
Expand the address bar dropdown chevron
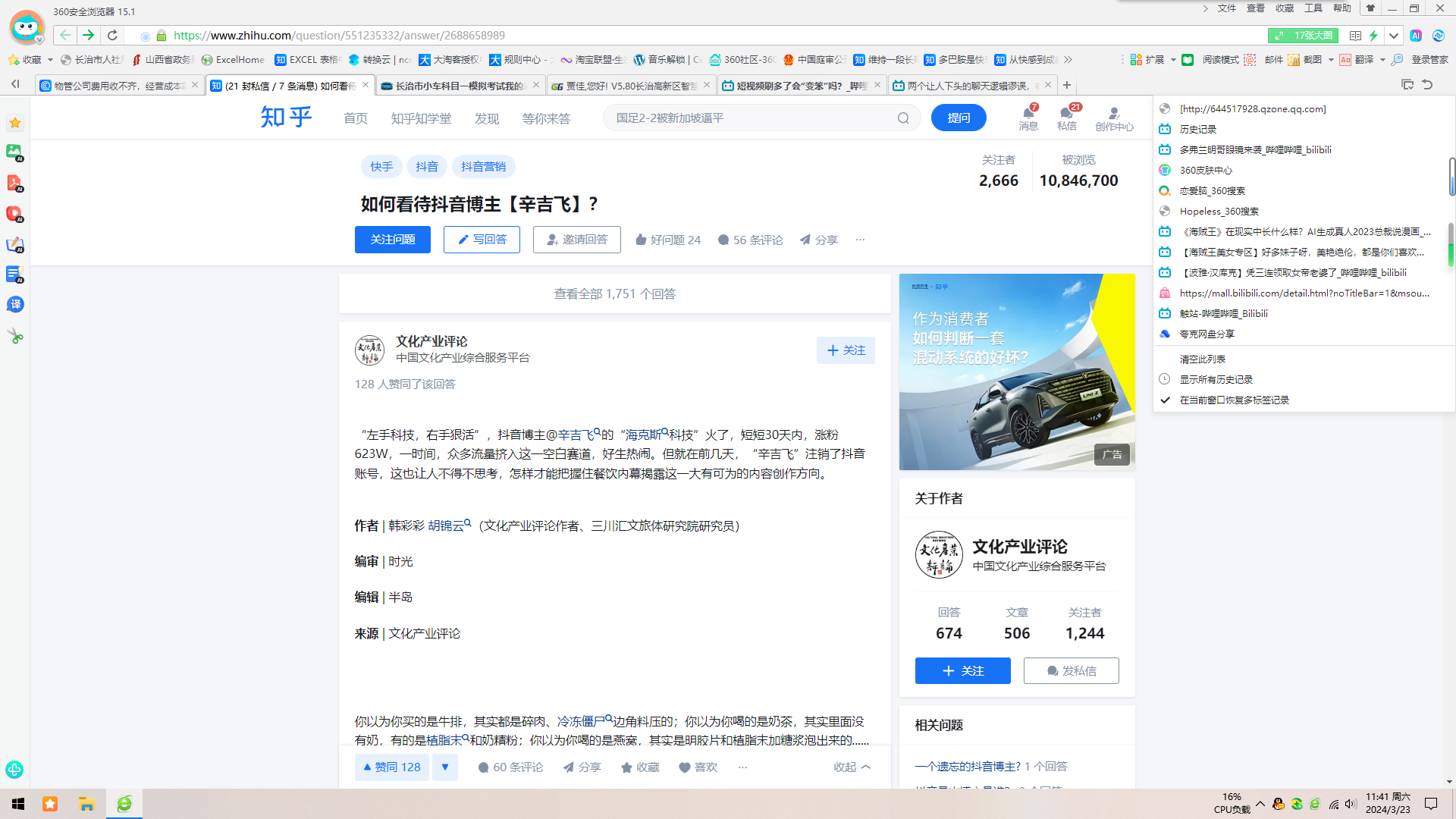click(x=1394, y=36)
